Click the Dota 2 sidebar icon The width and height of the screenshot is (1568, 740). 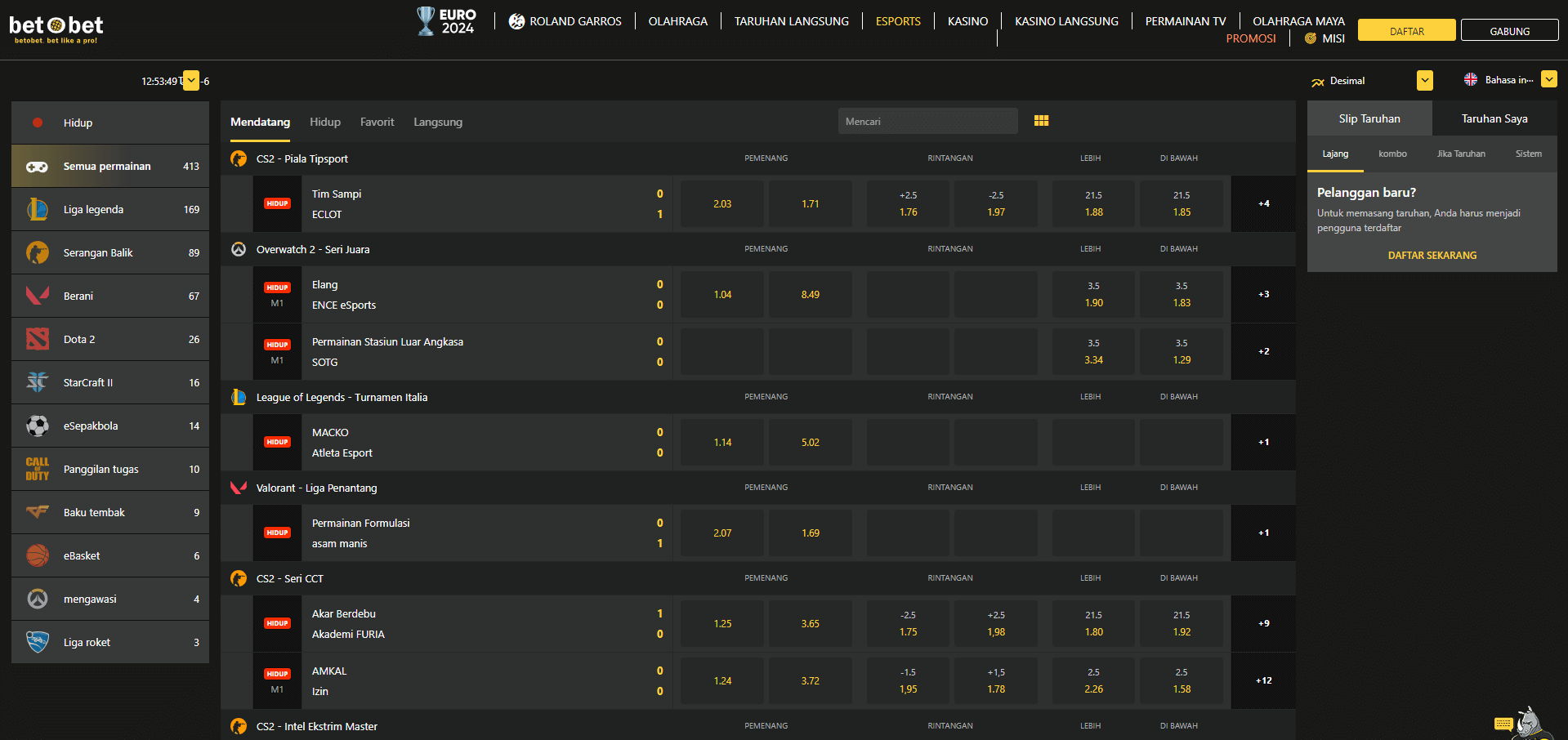point(37,339)
